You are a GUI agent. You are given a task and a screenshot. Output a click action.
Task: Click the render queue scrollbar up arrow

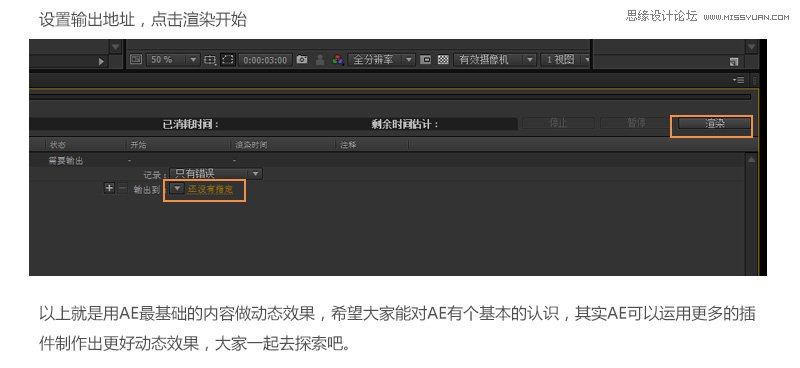coord(751,160)
